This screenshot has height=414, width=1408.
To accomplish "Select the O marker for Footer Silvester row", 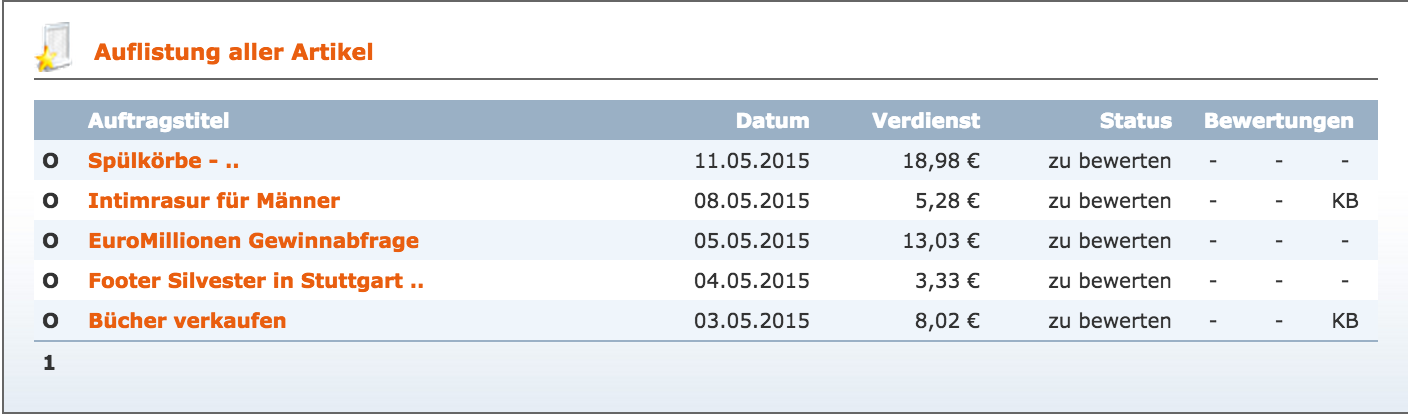I will [50, 281].
